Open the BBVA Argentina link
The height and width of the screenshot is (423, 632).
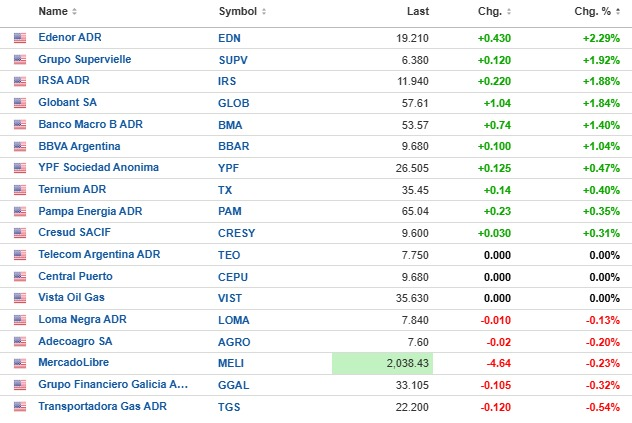coord(79,146)
